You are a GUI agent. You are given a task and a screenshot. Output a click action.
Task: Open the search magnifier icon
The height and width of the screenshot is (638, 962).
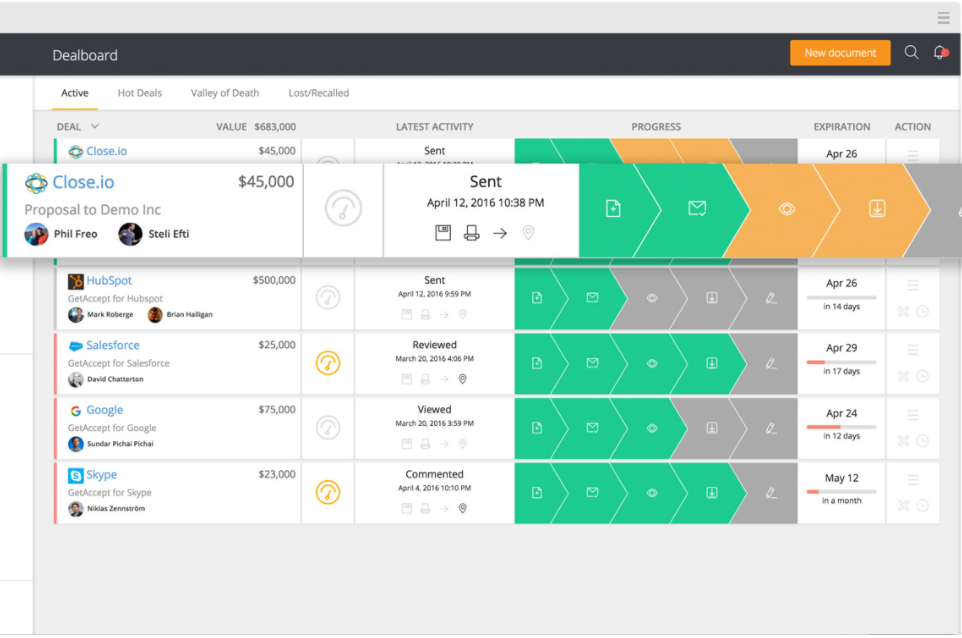pos(912,53)
